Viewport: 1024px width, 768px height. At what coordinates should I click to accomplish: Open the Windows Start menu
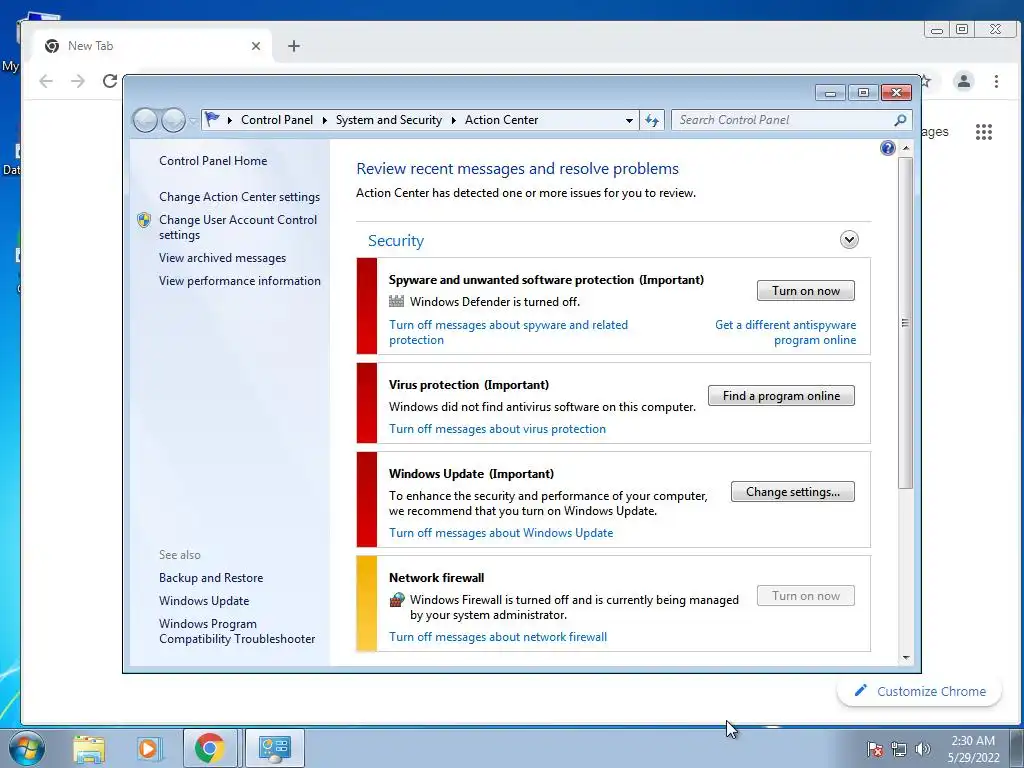coord(26,748)
